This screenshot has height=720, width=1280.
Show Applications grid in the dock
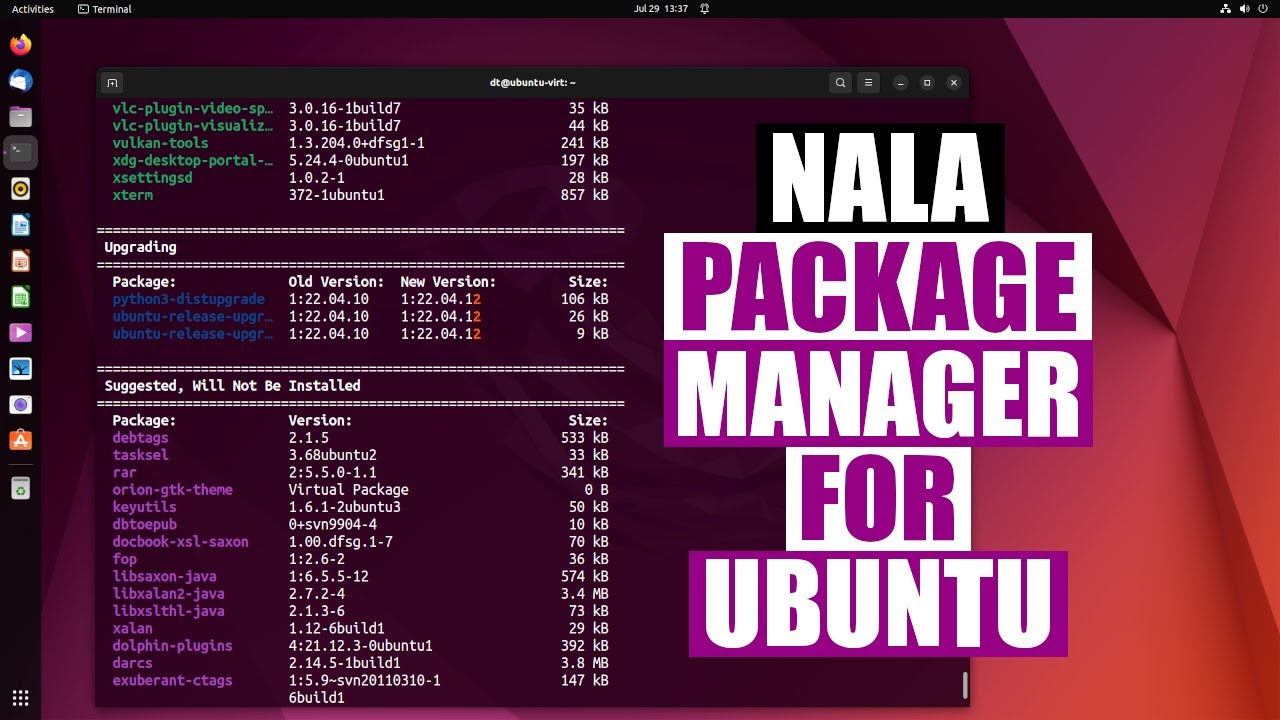coord(21,698)
